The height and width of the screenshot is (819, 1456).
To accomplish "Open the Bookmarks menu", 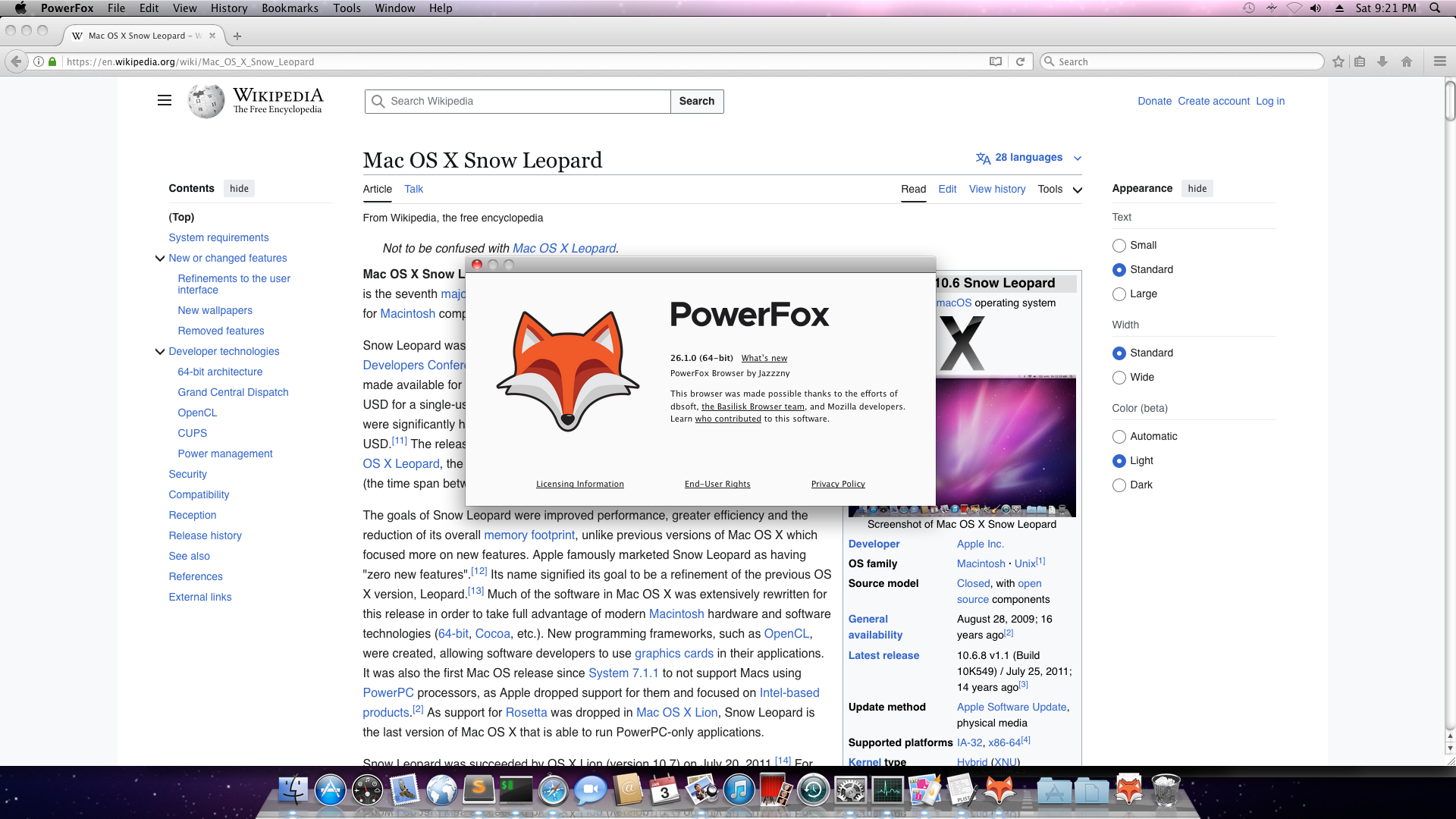I will tap(290, 8).
